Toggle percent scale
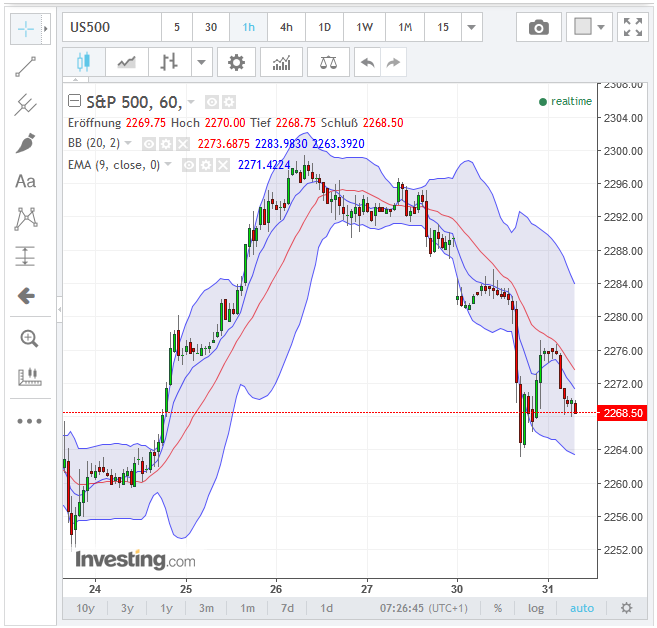Image resolution: width=657 pixels, height=628 pixels. point(498,608)
